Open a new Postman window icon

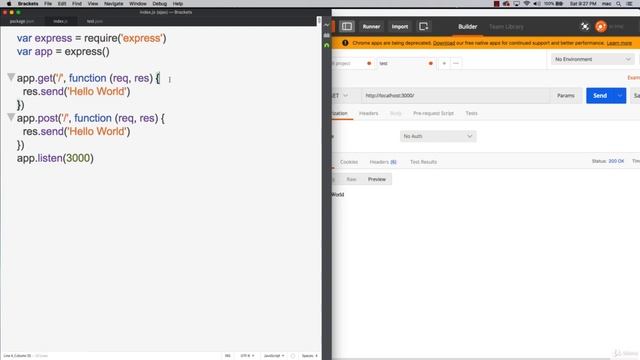(x=423, y=27)
